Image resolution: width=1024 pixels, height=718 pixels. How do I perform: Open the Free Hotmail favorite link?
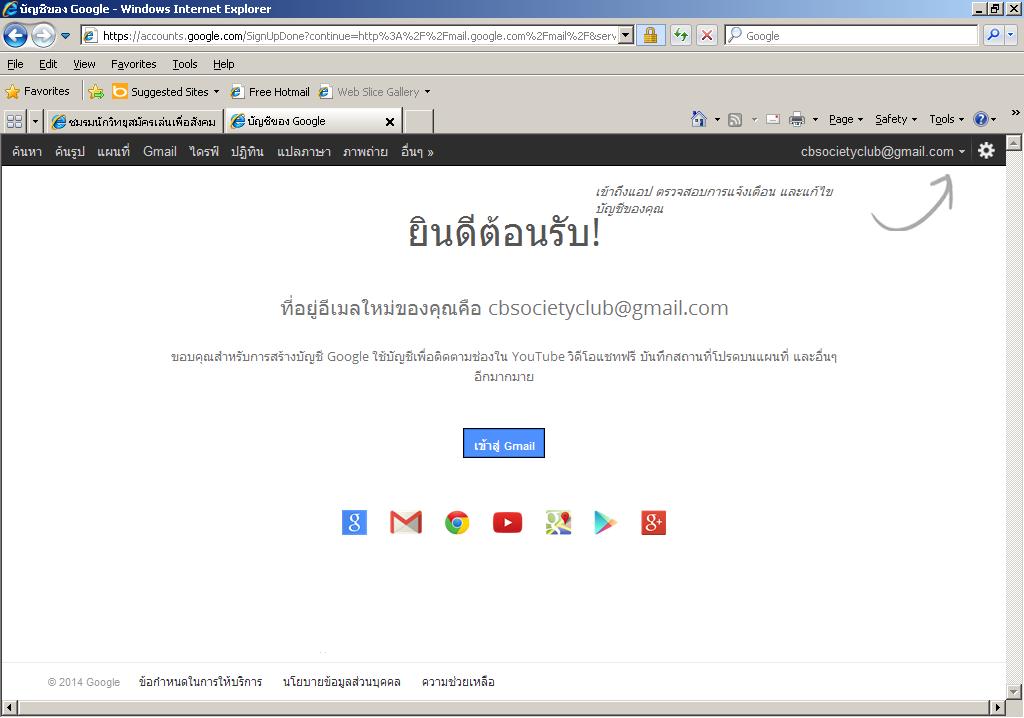270,91
